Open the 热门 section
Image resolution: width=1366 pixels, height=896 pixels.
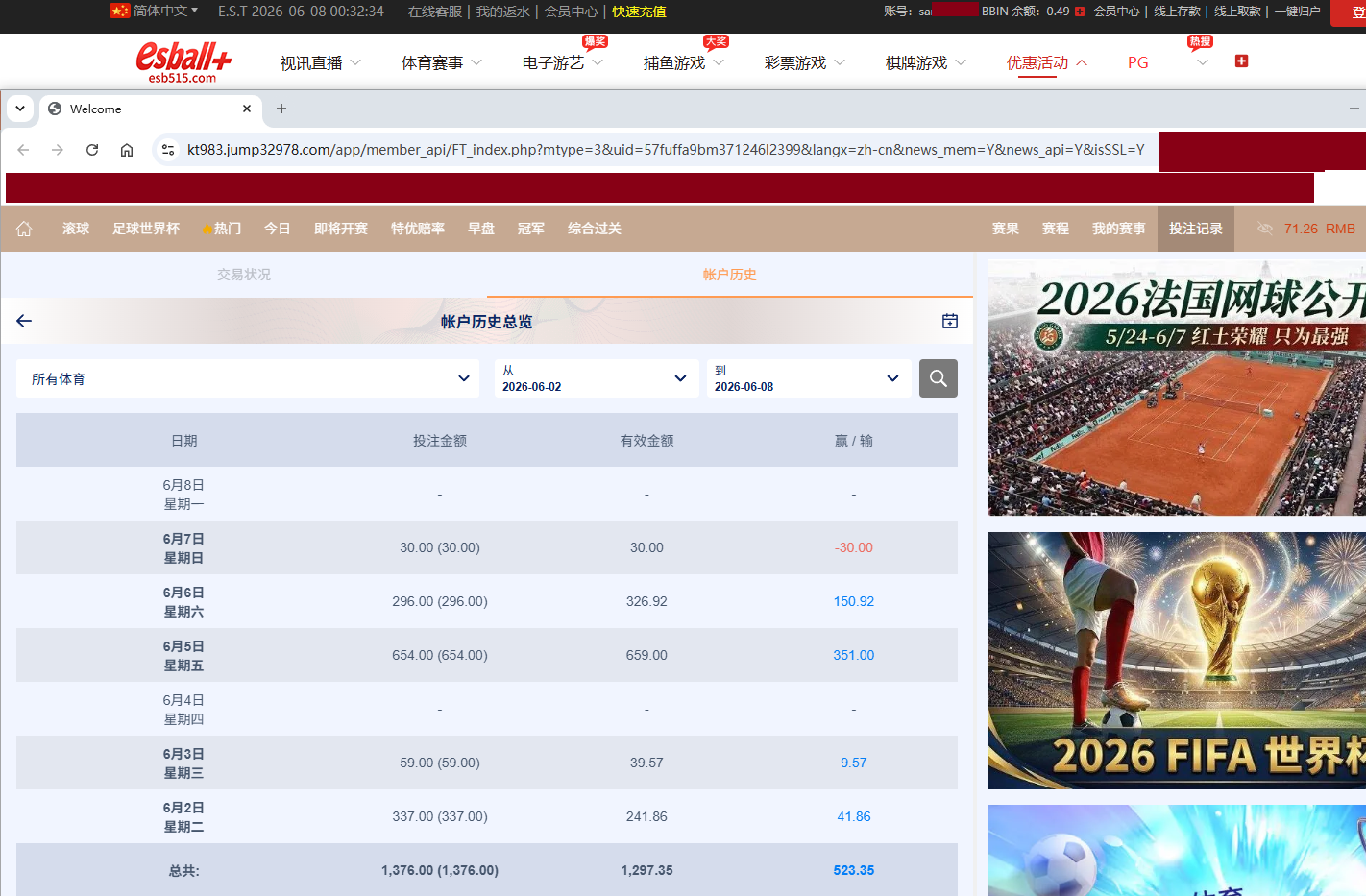pyautogui.click(x=222, y=229)
